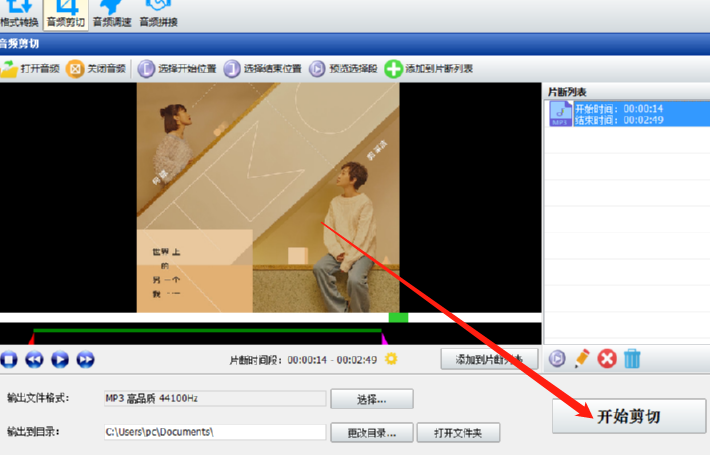Click the 打开音频 toolbar icon
The height and width of the screenshot is (455, 710).
(9, 69)
